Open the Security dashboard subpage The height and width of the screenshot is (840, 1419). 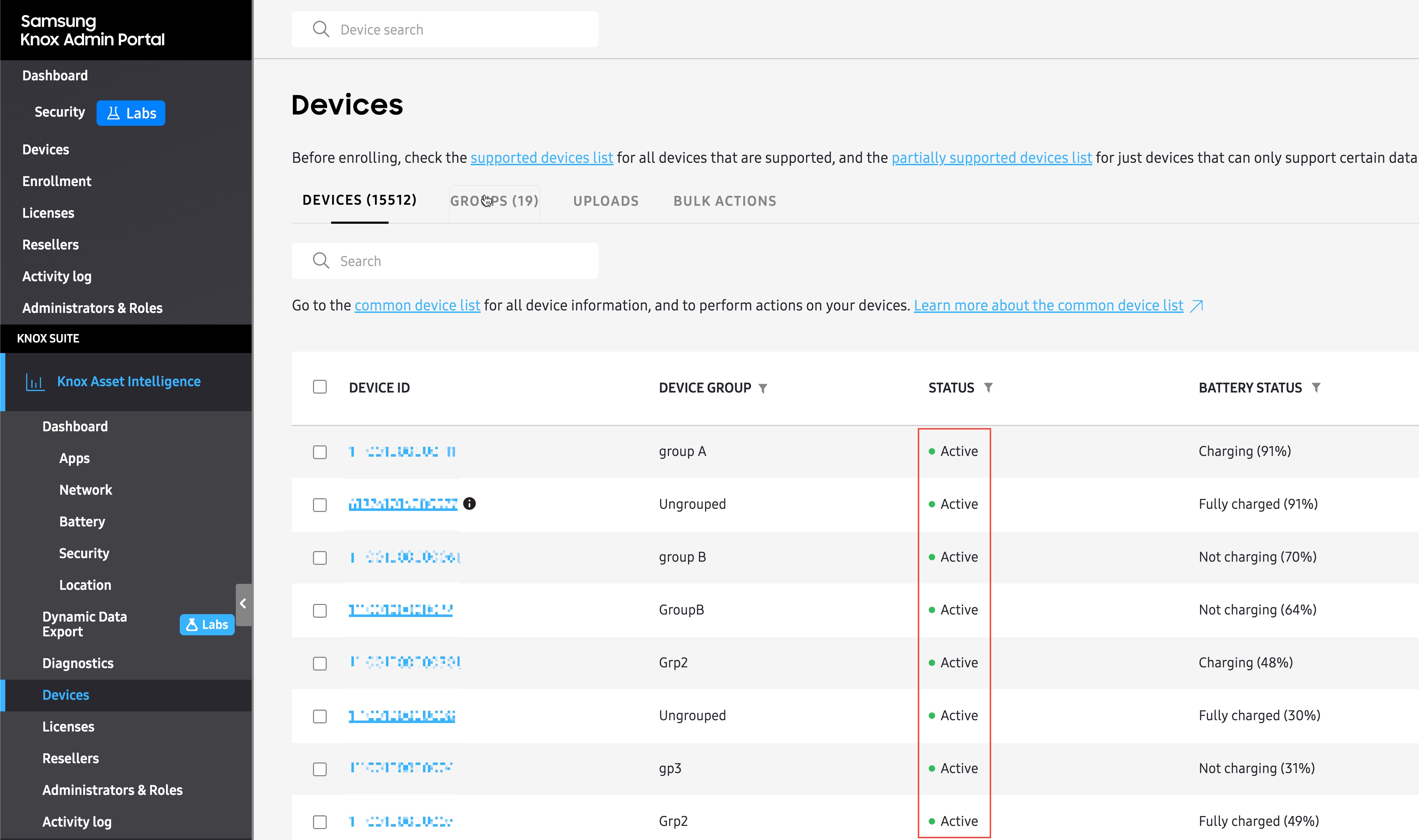coord(84,554)
